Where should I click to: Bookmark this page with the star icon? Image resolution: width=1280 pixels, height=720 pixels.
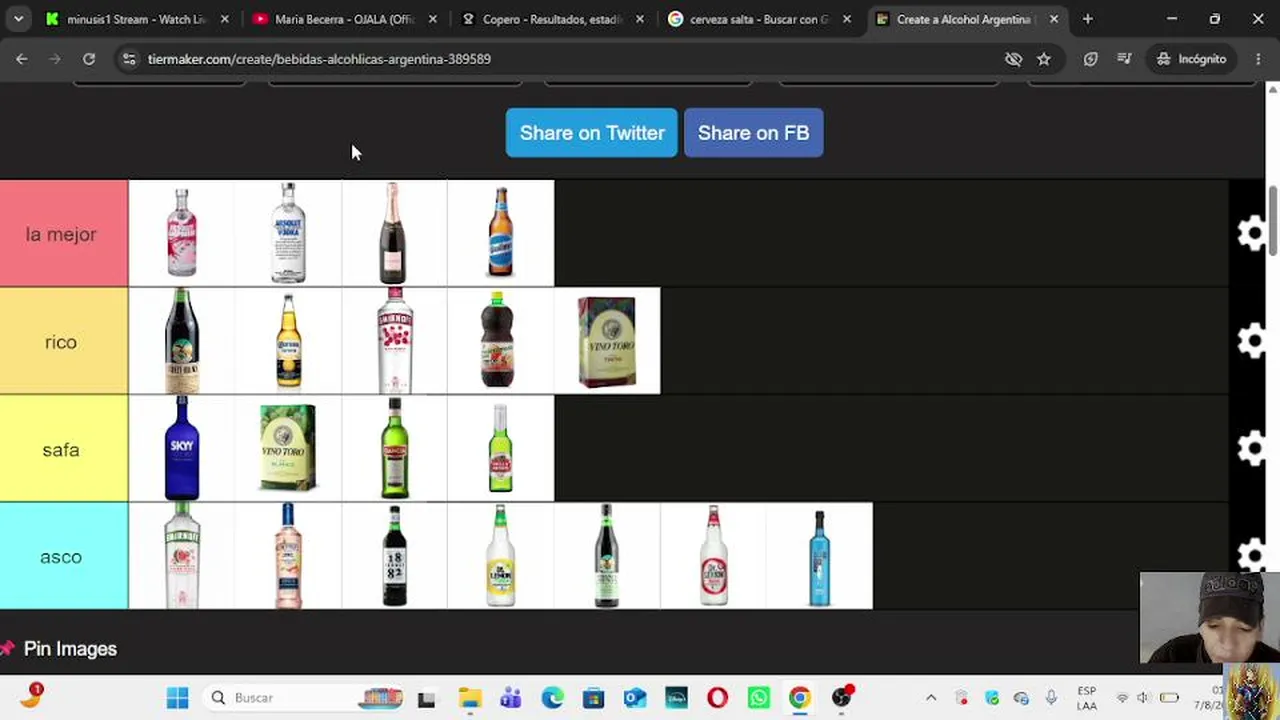(1044, 59)
